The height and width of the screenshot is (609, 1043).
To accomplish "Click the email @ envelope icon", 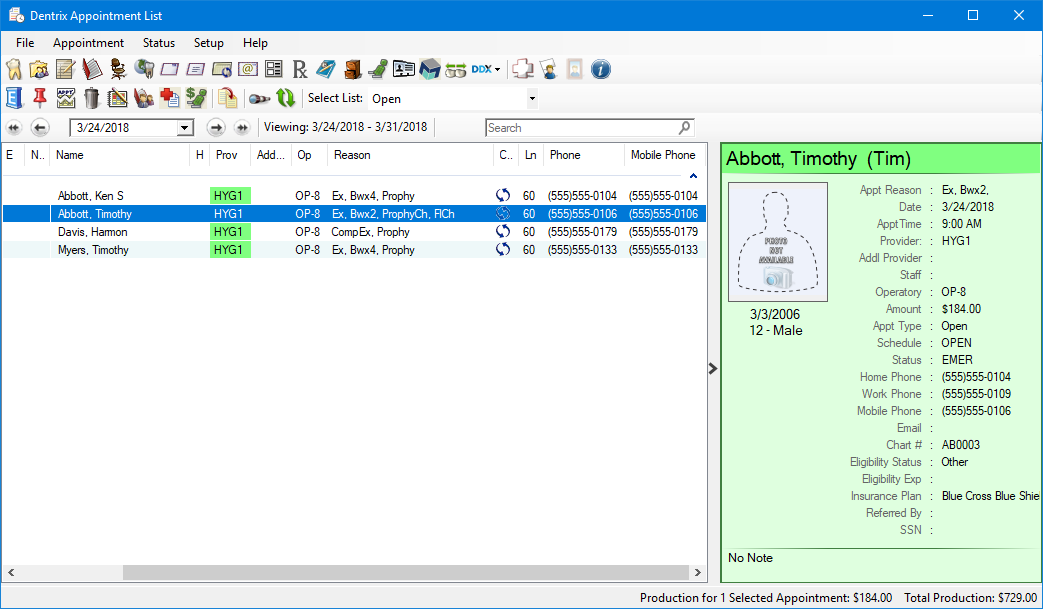I will [248, 69].
